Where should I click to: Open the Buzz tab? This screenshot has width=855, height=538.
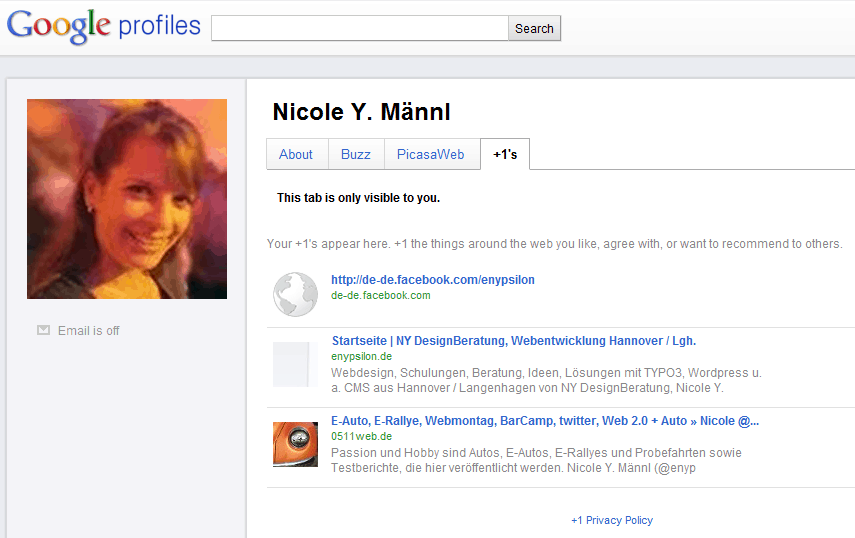click(355, 154)
